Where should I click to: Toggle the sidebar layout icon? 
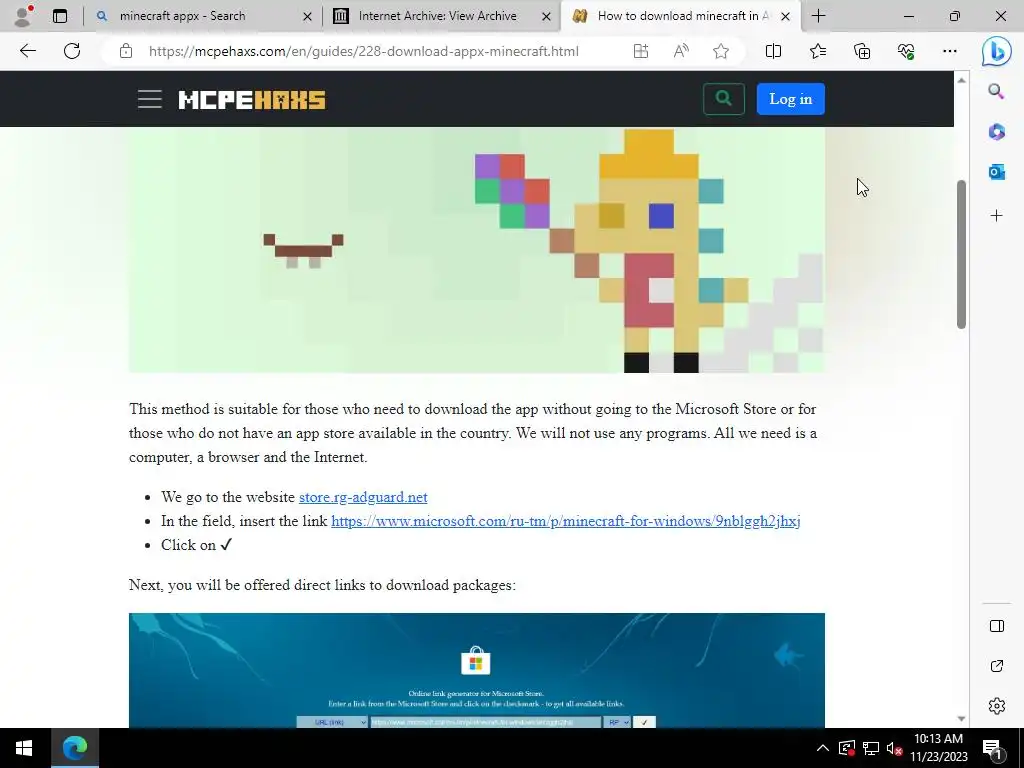pyautogui.click(x=997, y=626)
